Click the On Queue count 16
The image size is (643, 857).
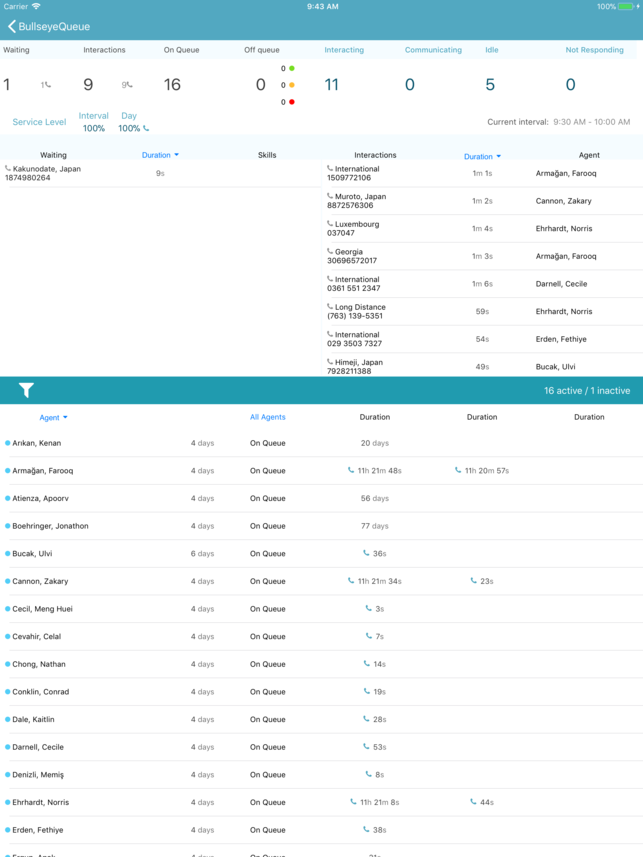[172, 85]
